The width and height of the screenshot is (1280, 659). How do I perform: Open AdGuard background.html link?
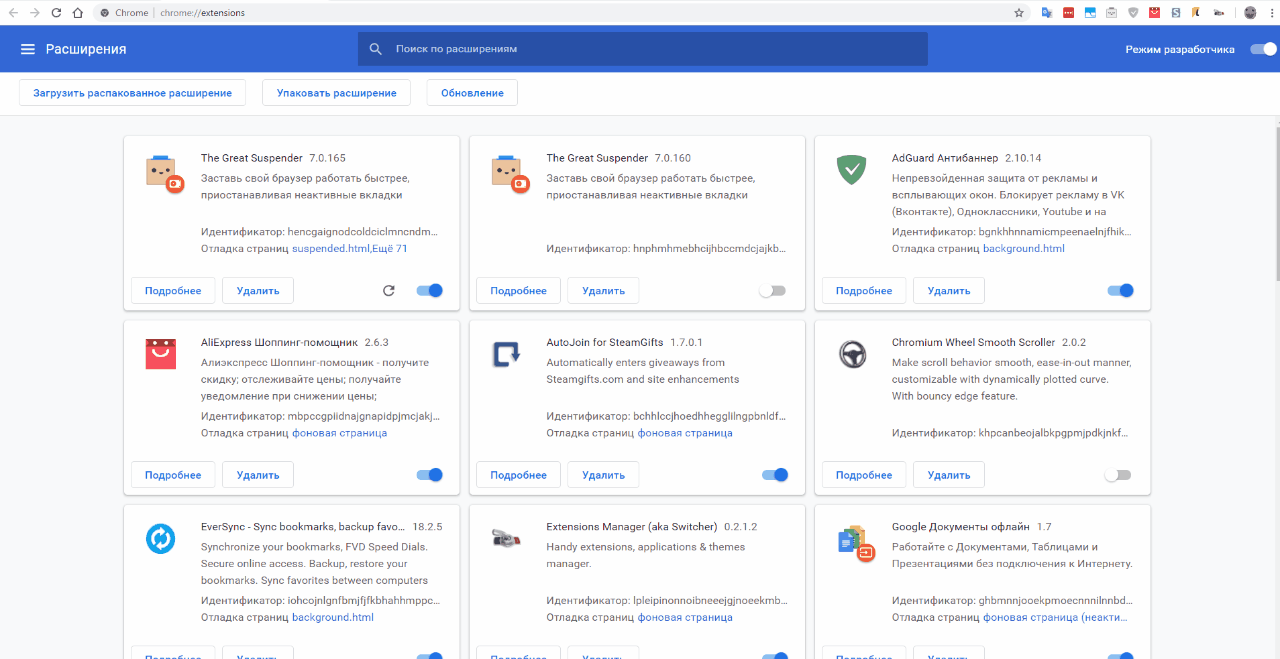point(1024,248)
